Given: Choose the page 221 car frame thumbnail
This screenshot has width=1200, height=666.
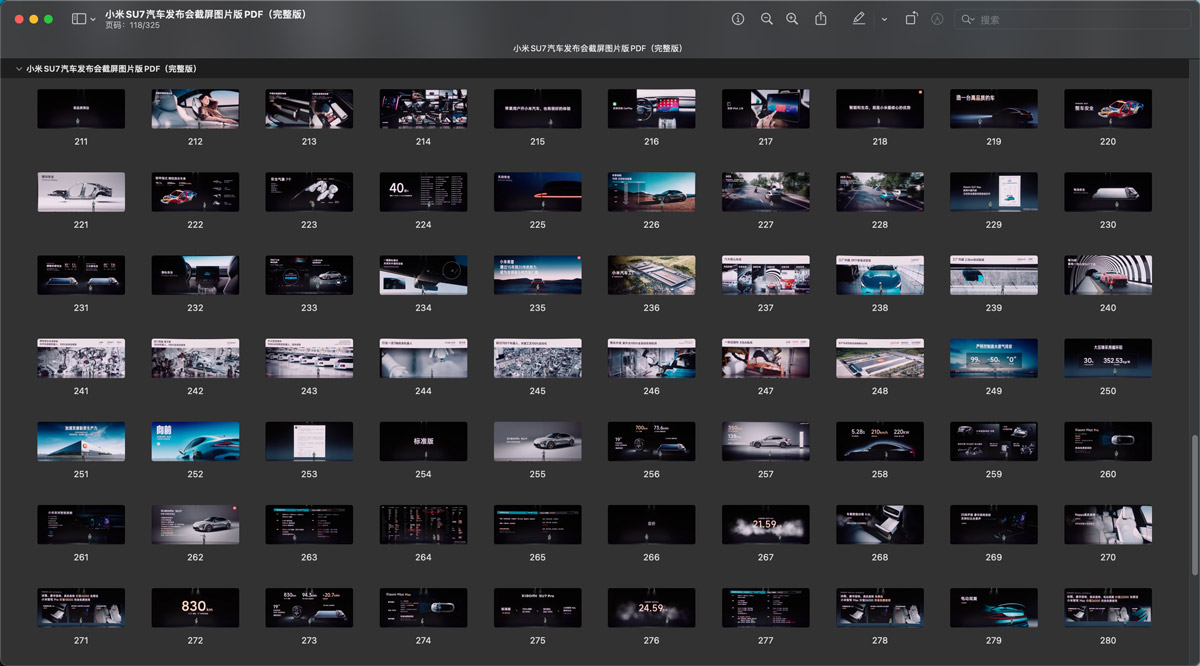Looking at the screenshot, I should [x=81, y=192].
